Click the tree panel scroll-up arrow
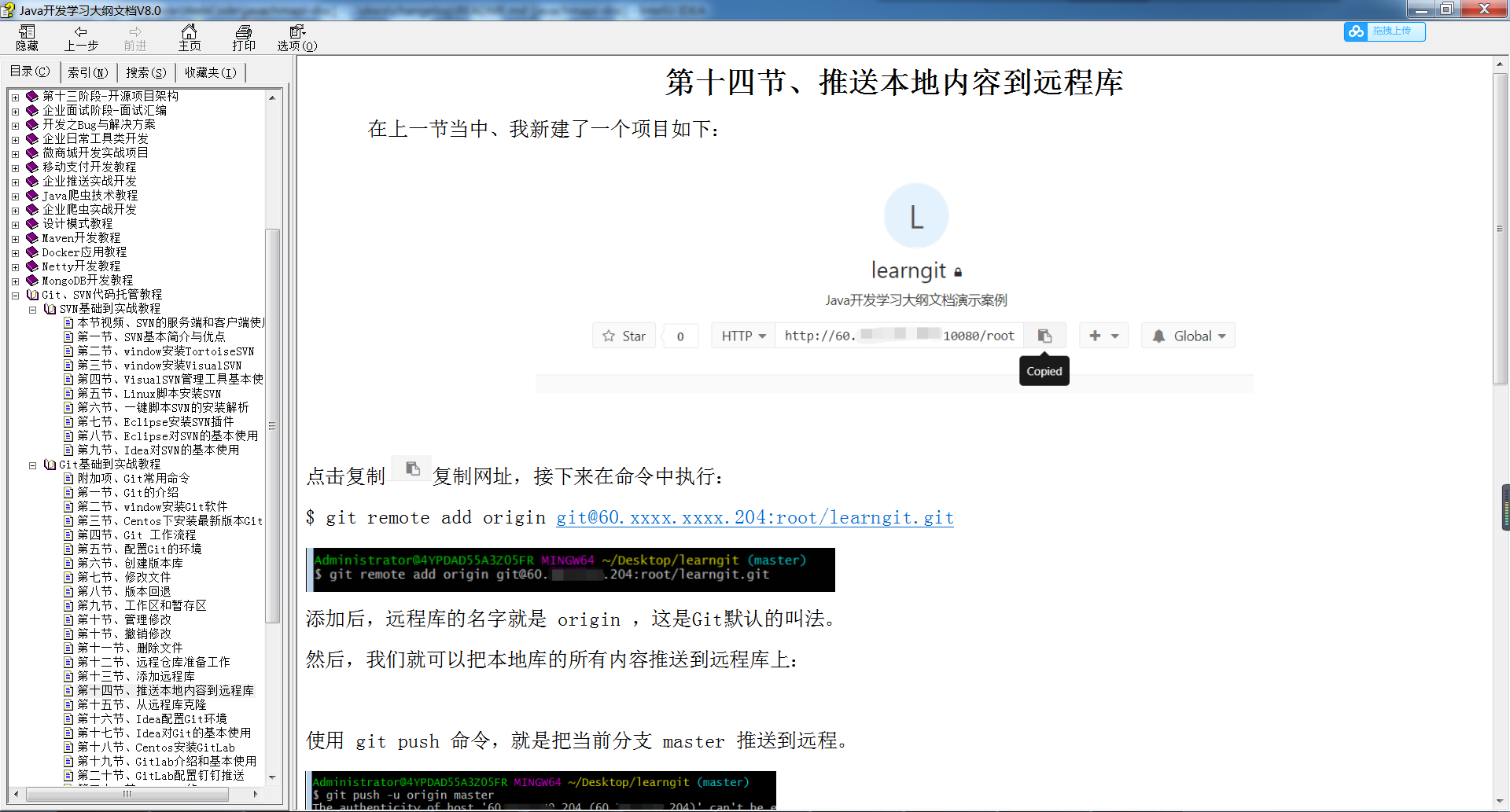This screenshot has width=1510, height=812. click(x=272, y=97)
